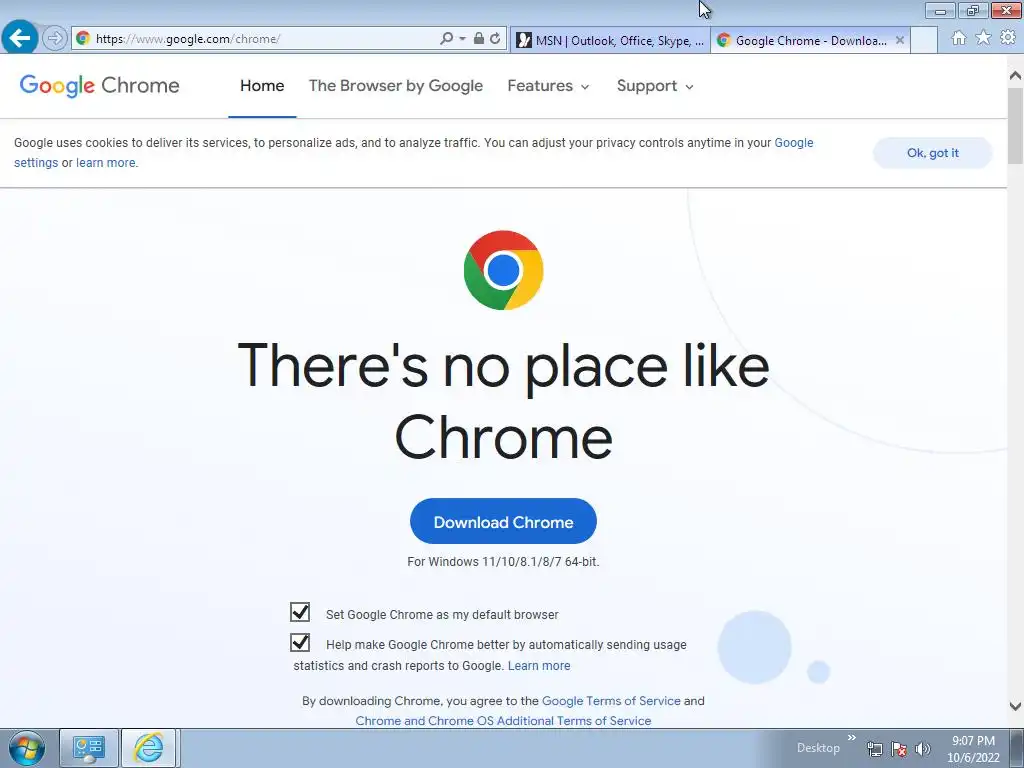
Task: Click the vertical scrollbar thumb
Action: coord(1016,125)
